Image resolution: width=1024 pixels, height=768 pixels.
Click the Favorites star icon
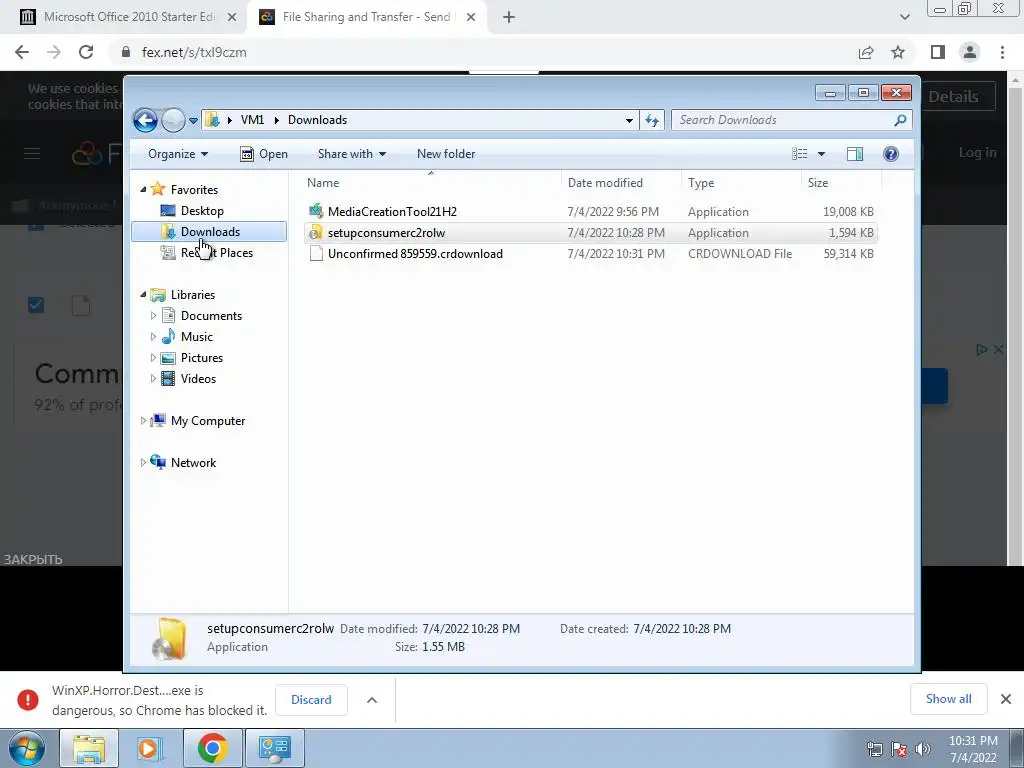point(158,189)
